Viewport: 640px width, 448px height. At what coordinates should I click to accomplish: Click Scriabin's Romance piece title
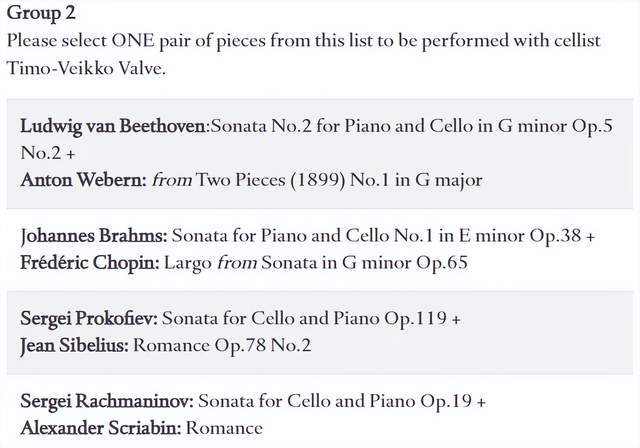coord(224,428)
